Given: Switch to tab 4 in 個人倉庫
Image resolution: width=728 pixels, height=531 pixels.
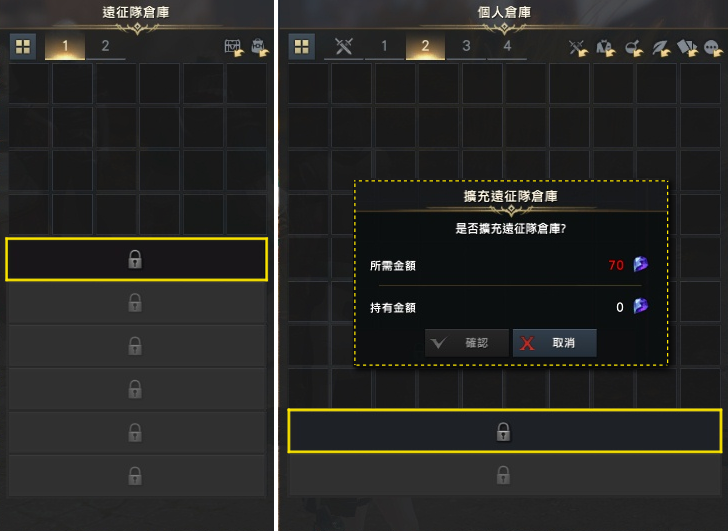Looking at the screenshot, I should click(x=507, y=46).
